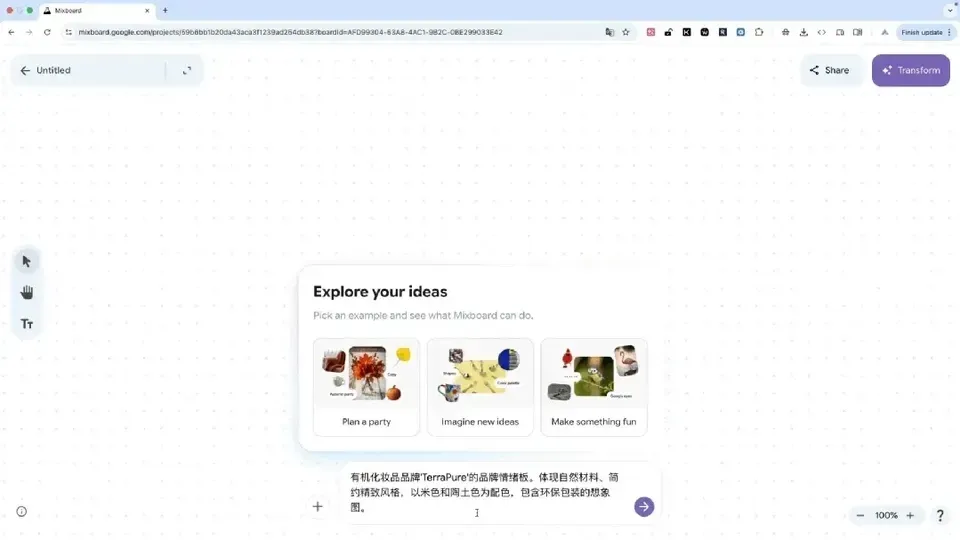This screenshot has width=960, height=540.
Task: Open the browser downloads icon
Action: coord(803,32)
